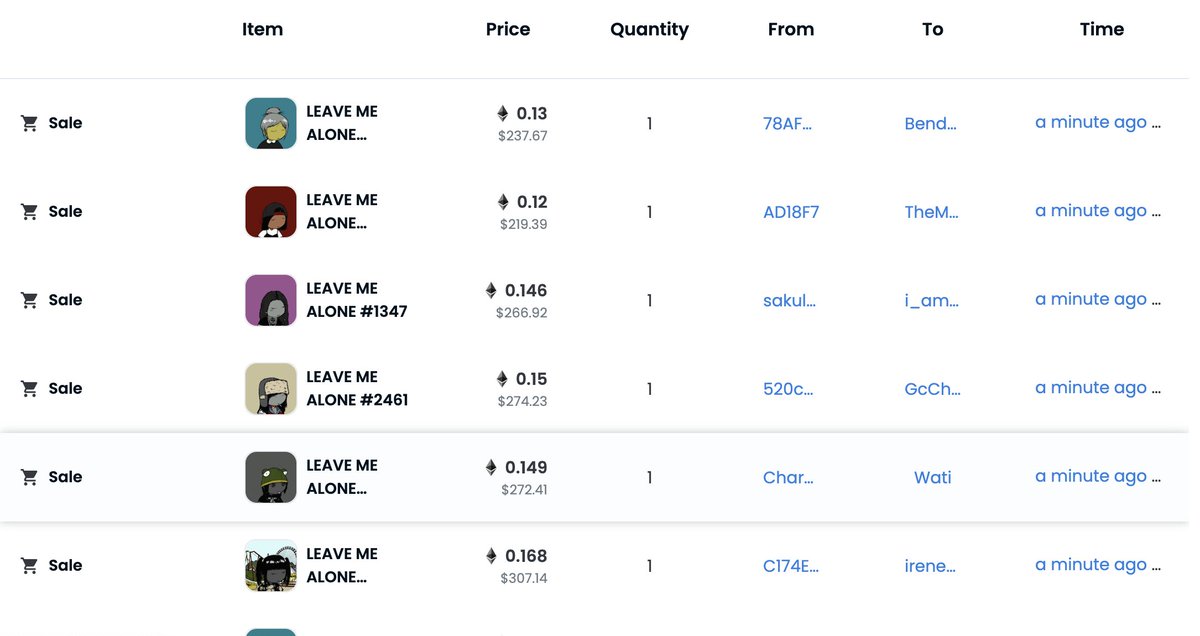Open buyer Bend… profile link
Image resolution: width=1200 pixels, height=636 pixels.
[x=931, y=123]
